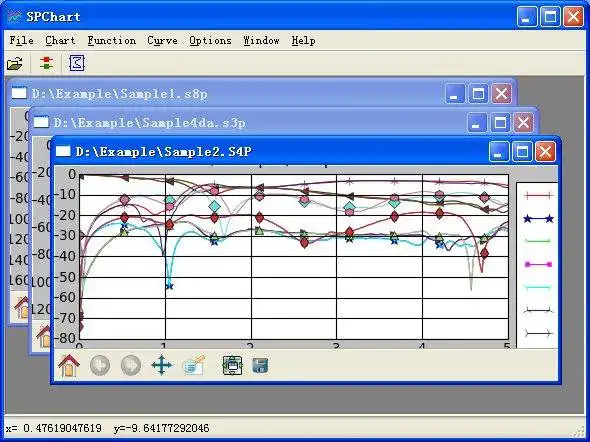Click the y=-9.64177292046 status readout
The image size is (590, 442).
click(161, 428)
